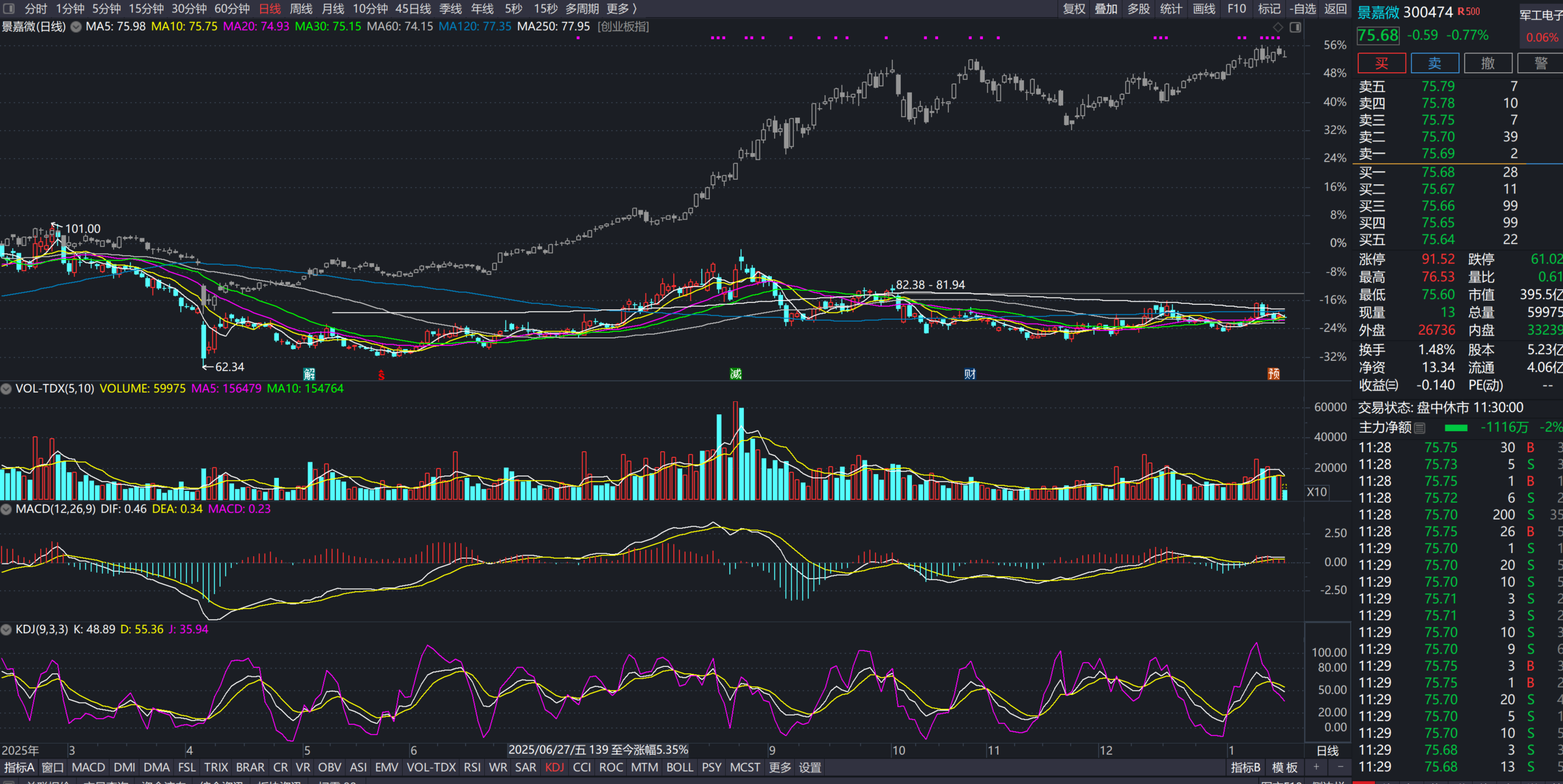Toggle the KDJ indicator settings circle

(6, 630)
